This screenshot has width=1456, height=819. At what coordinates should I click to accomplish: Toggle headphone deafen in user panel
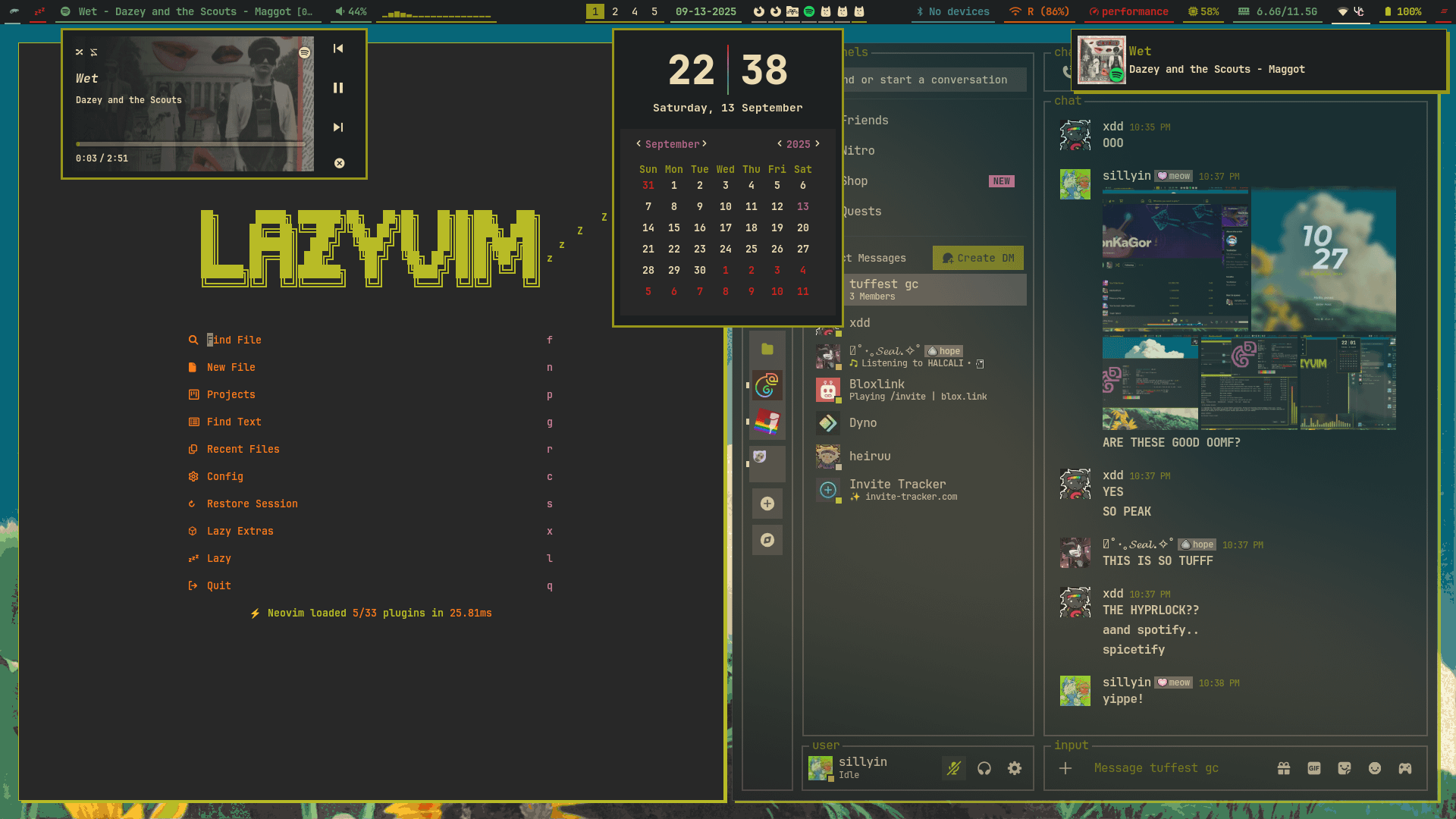(984, 768)
